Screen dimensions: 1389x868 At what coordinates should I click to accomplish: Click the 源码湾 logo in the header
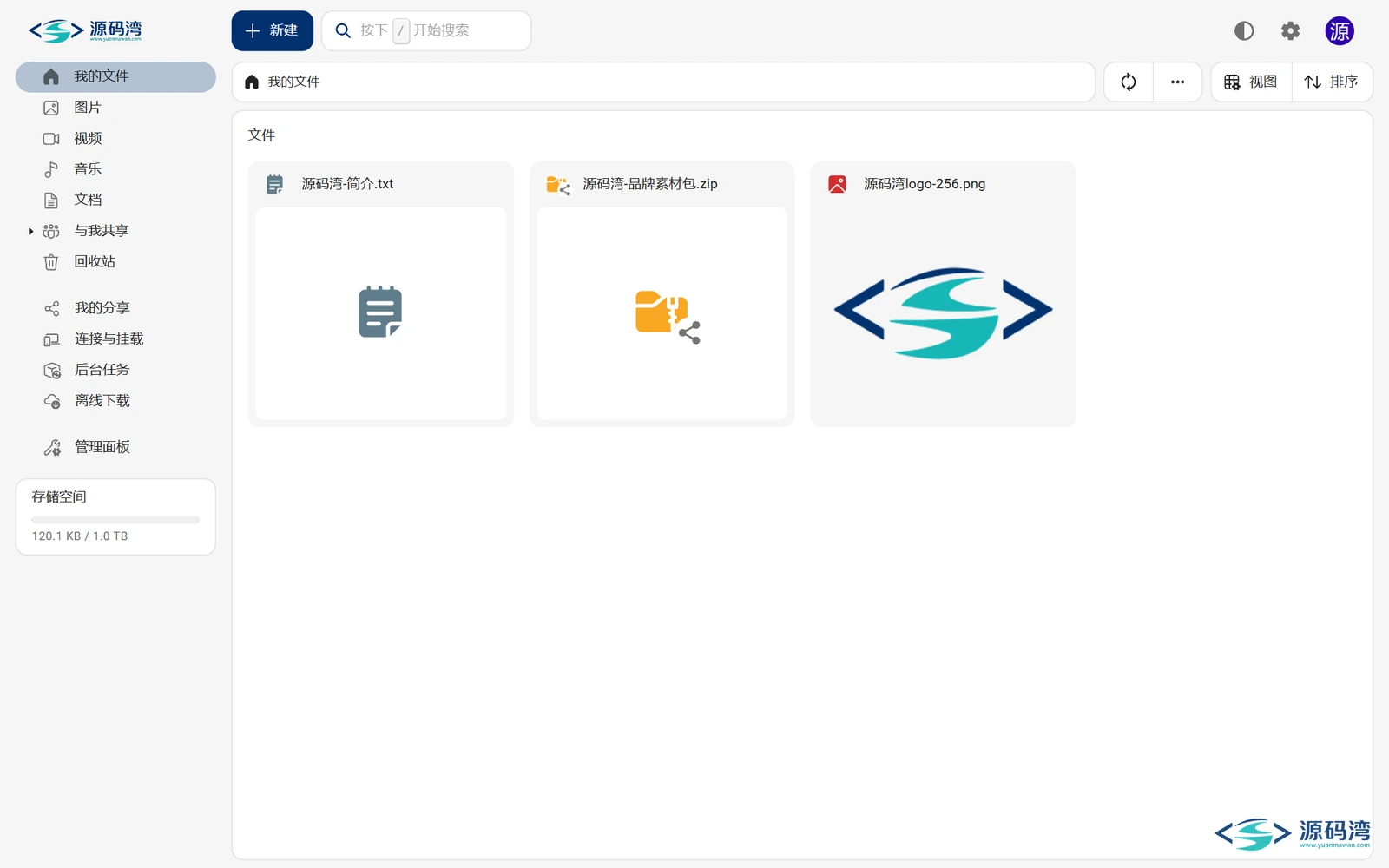click(85, 31)
